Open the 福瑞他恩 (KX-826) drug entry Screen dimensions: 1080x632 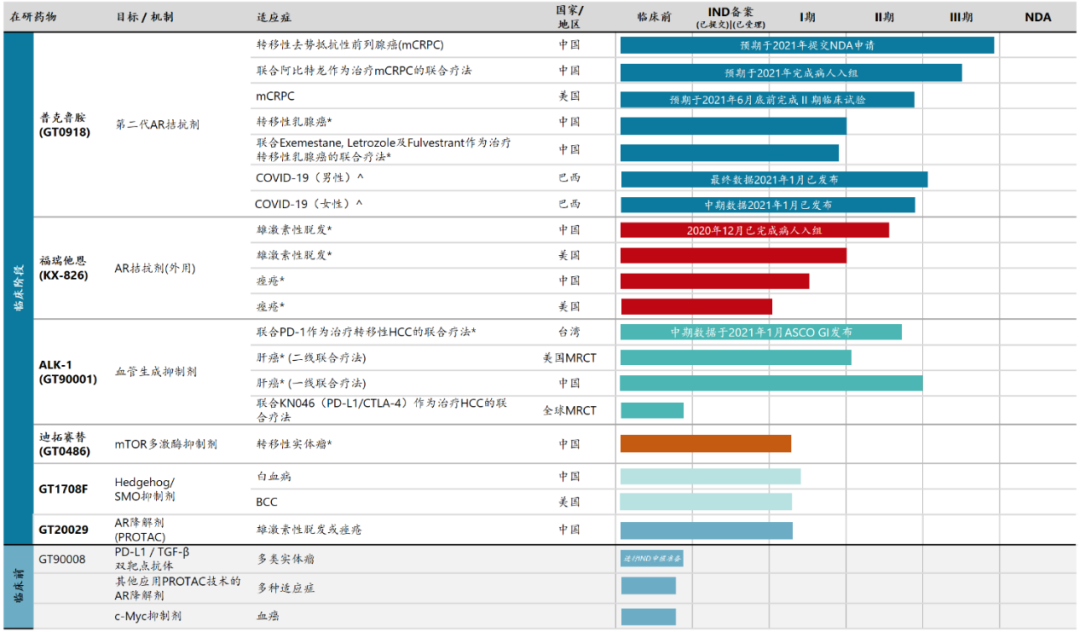coord(64,268)
